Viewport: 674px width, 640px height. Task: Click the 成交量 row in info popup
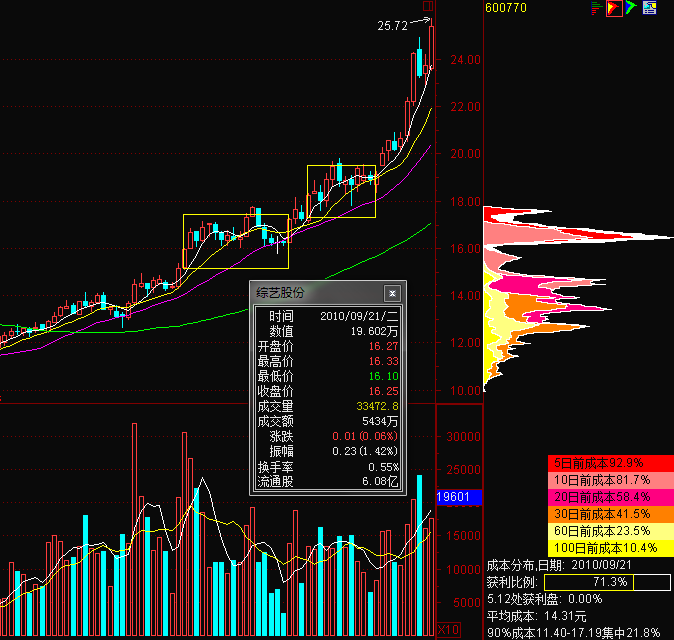(327, 406)
